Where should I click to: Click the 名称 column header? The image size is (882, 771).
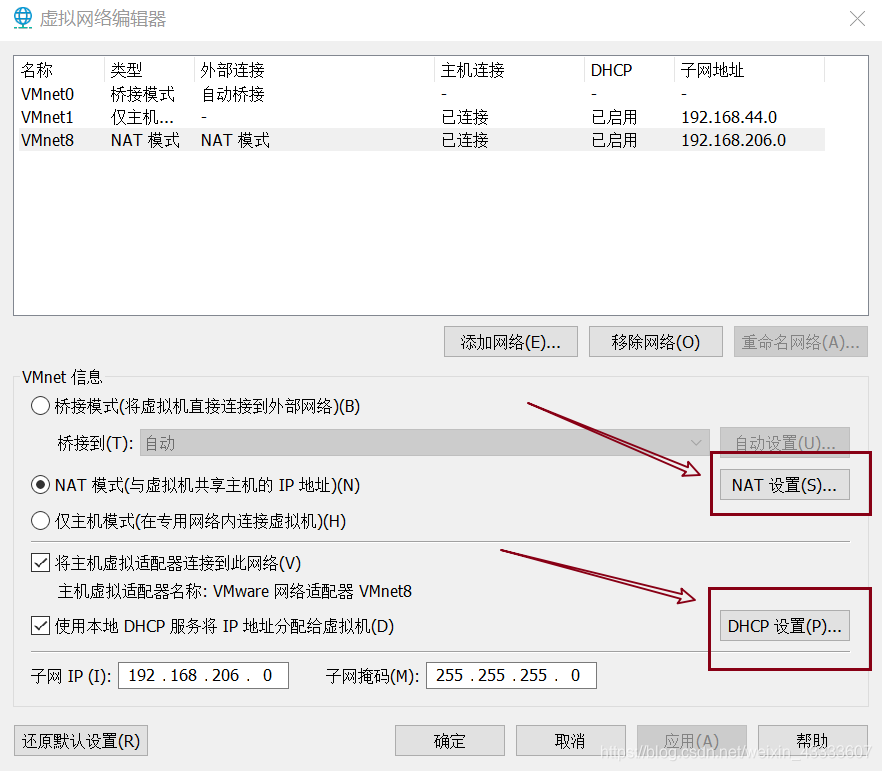pyautogui.click(x=61, y=70)
